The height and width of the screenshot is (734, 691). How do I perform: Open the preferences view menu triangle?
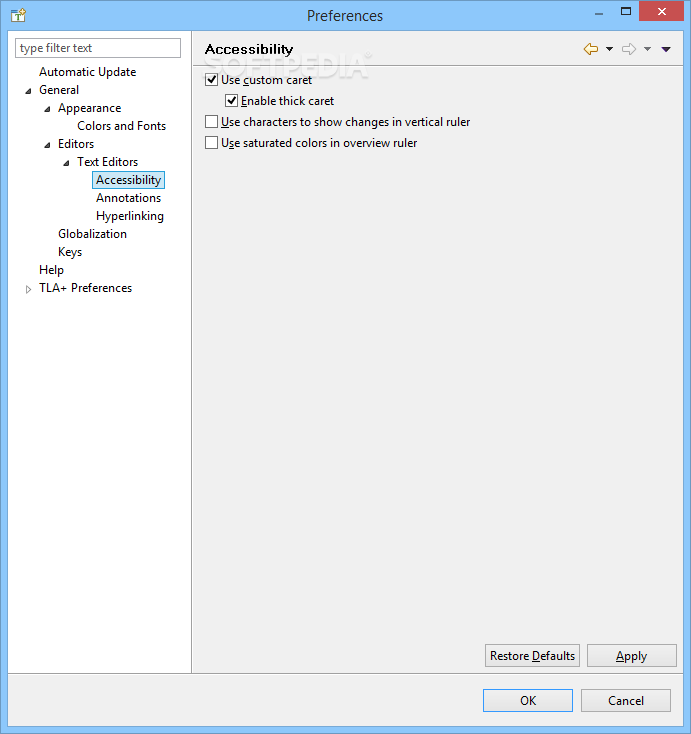point(666,49)
